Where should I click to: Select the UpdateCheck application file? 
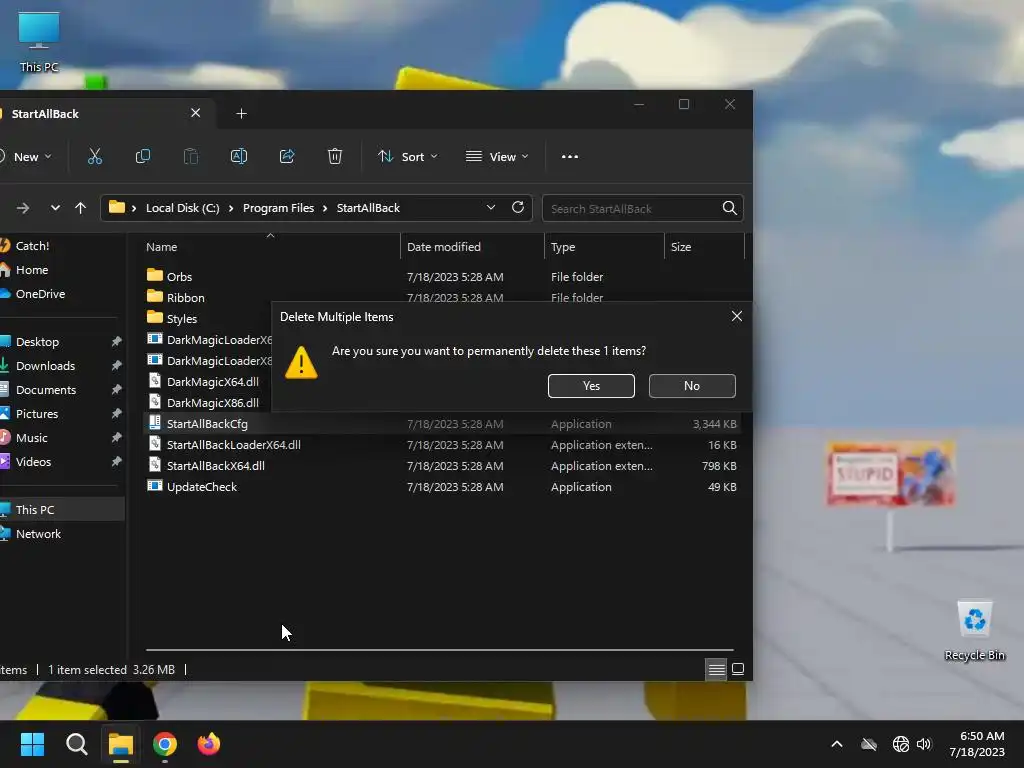441,487
